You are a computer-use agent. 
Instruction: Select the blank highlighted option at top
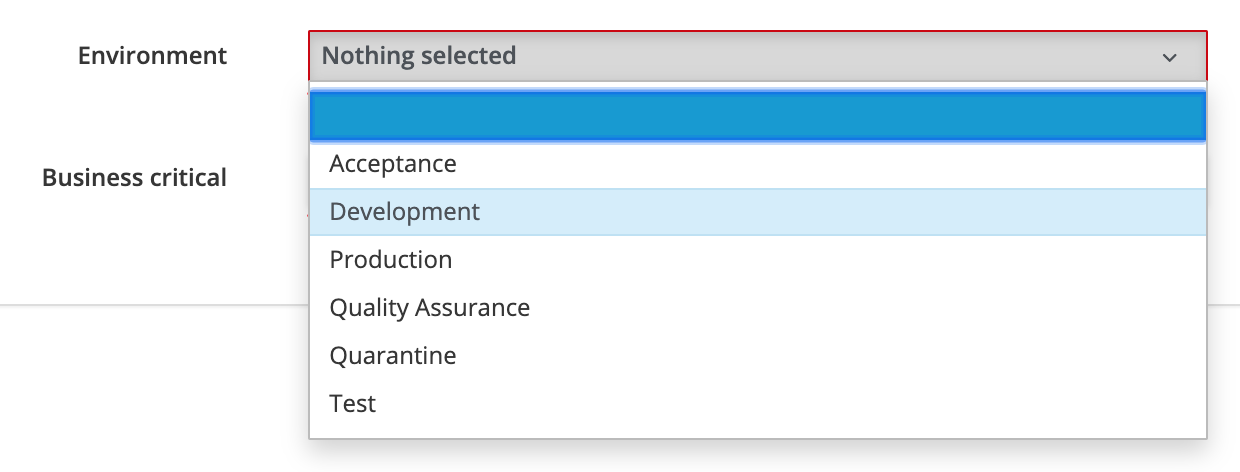tap(758, 116)
